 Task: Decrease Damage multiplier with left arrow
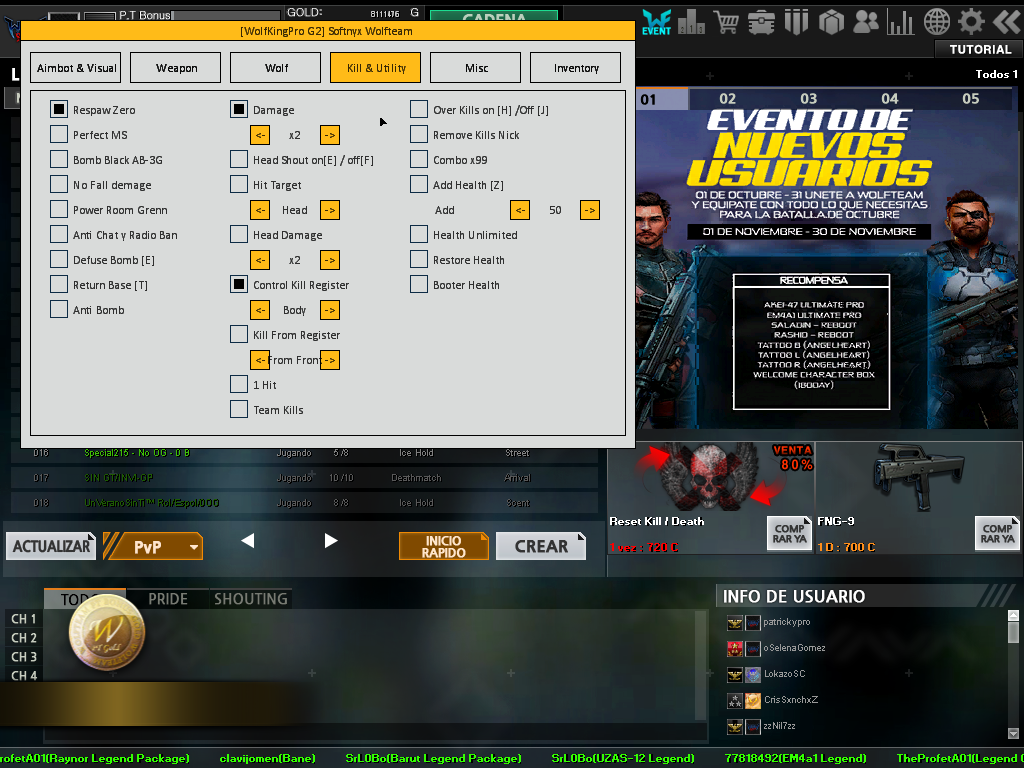tap(260, 135)
